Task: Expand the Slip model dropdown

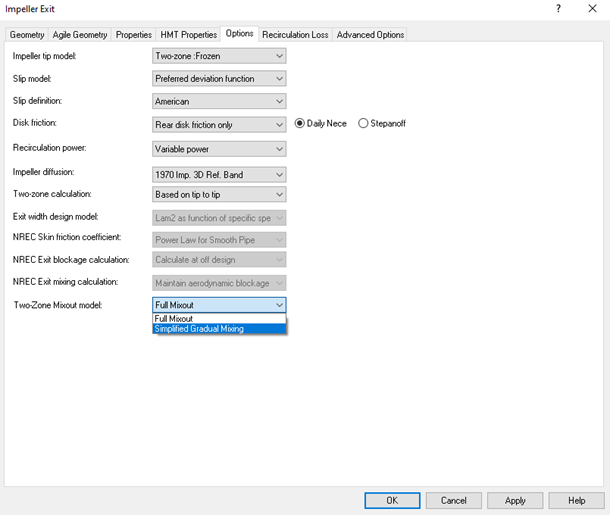Action: click(219, 79)
